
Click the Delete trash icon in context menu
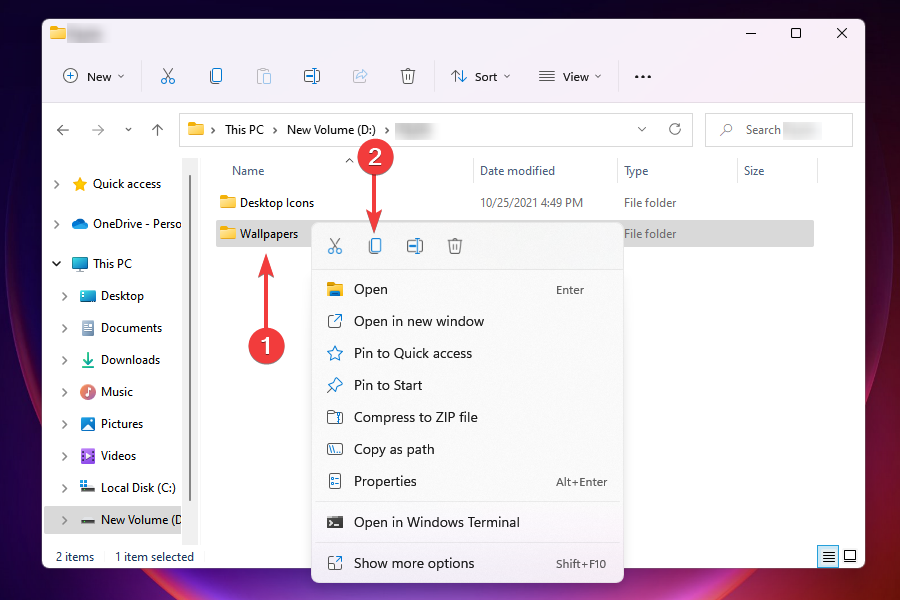(x=455, y=246)
